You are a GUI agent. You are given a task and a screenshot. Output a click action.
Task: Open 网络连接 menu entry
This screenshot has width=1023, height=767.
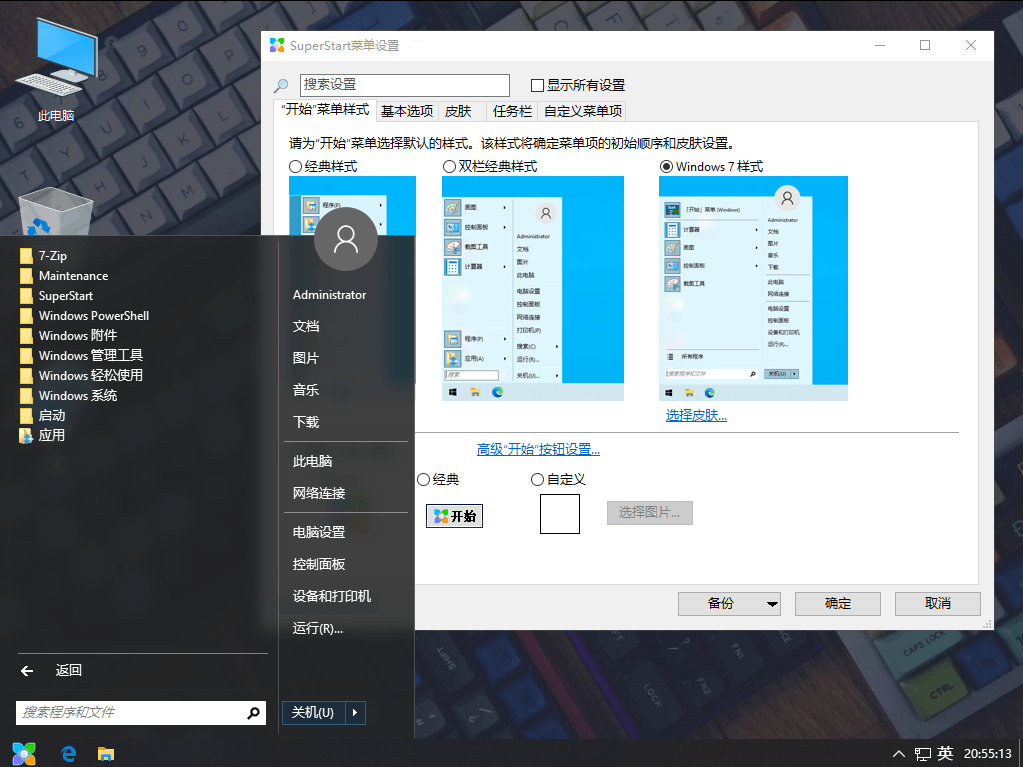coord(319,493)
